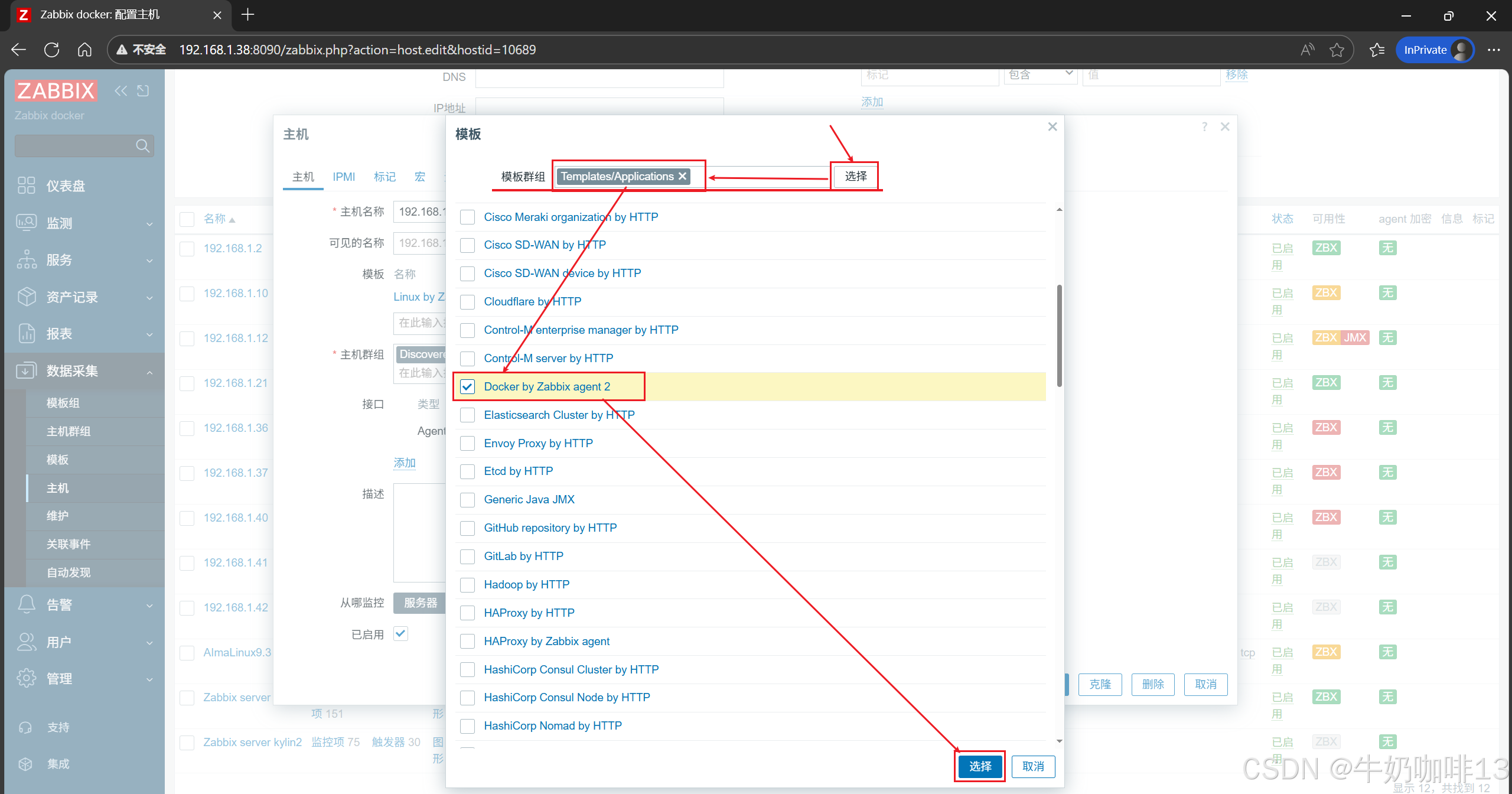The height and width of the screenshot is (794, 1512).
Task: Click the Alerts bell icon
Action: [26, 604]
